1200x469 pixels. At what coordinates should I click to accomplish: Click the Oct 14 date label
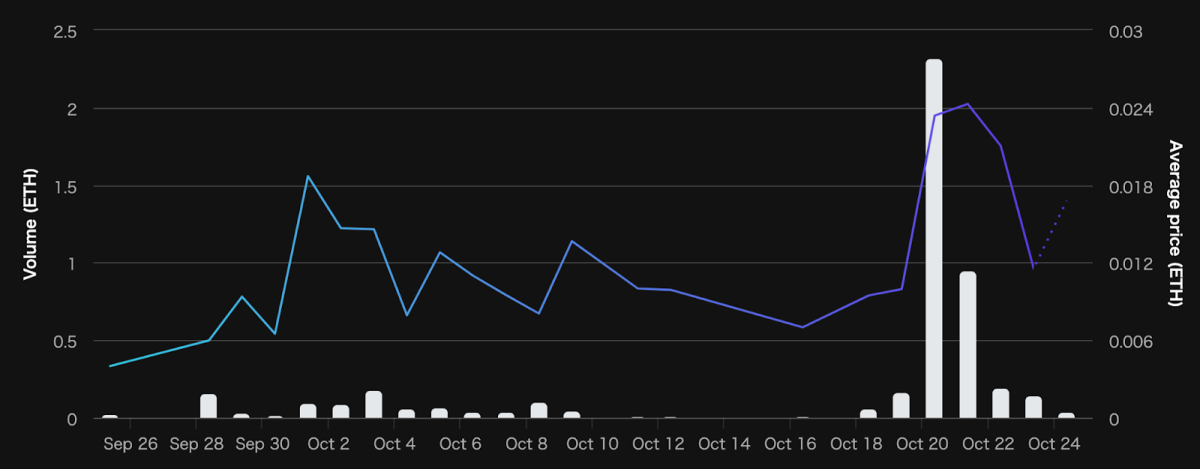tap(724, 444)
